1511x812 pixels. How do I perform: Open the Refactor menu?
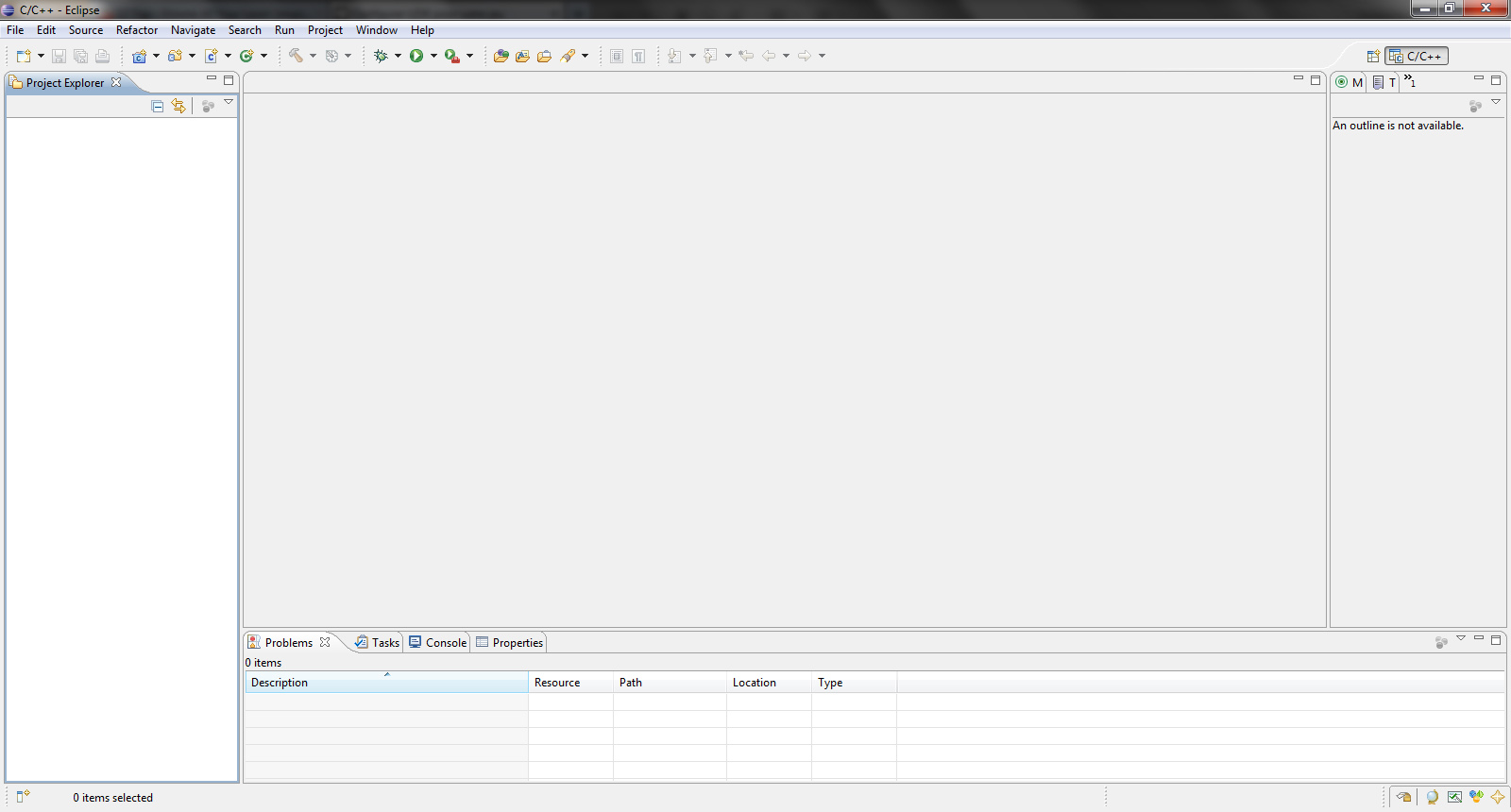click(x=137, y=30)
